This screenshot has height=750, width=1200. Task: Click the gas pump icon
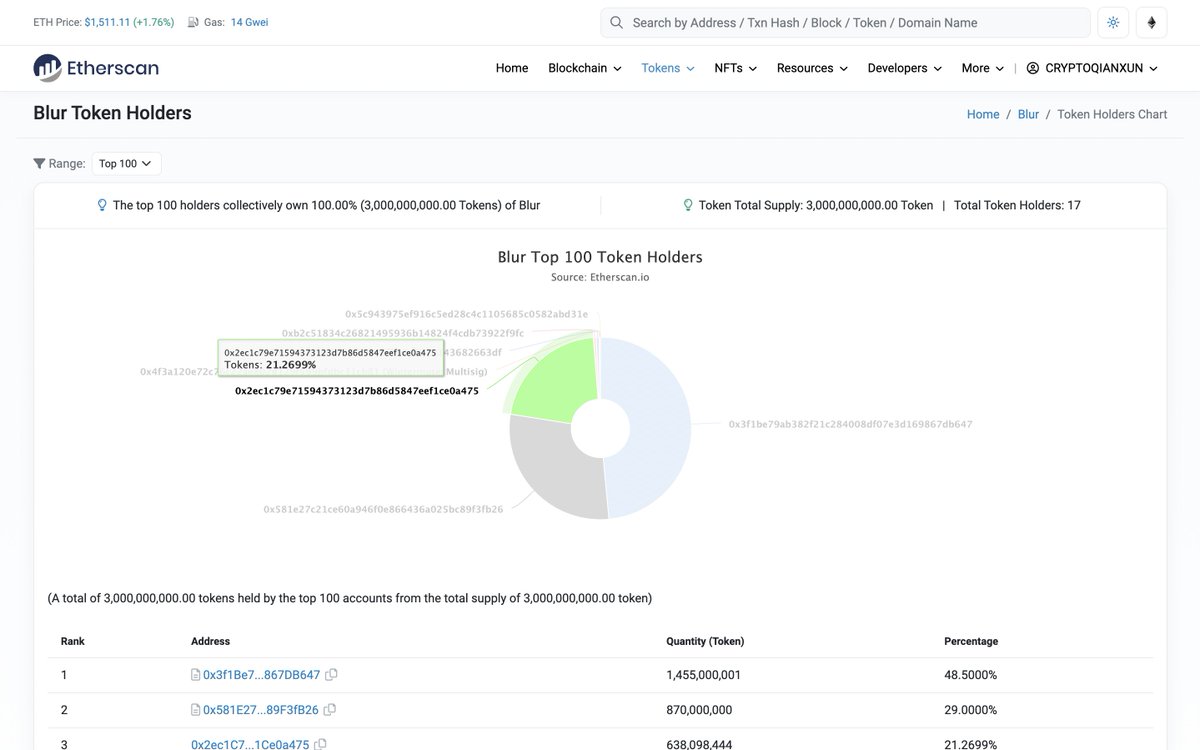coord(193,22)
